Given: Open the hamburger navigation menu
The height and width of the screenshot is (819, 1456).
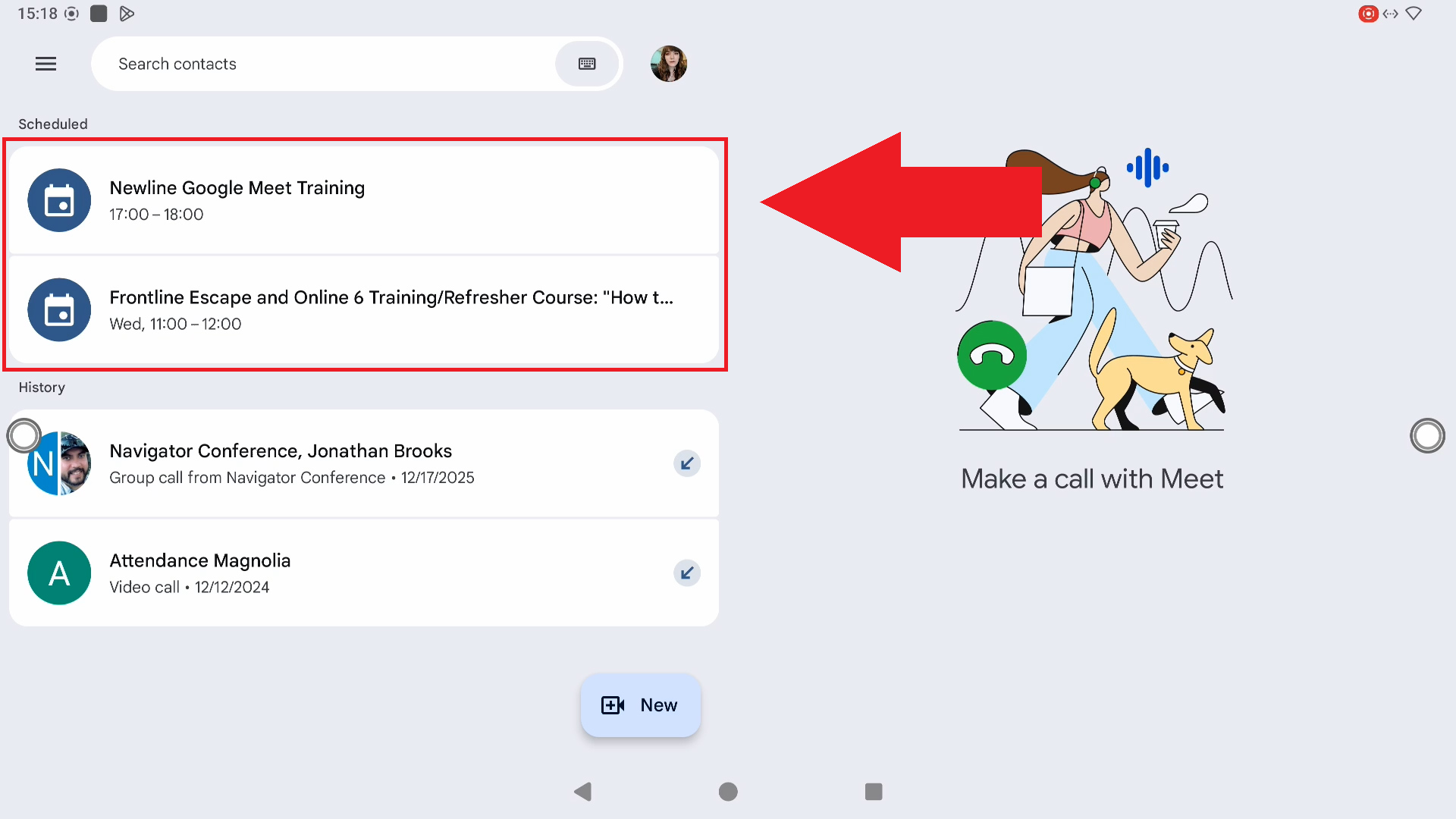Looking at the screenshot, I should click(45, 64).
